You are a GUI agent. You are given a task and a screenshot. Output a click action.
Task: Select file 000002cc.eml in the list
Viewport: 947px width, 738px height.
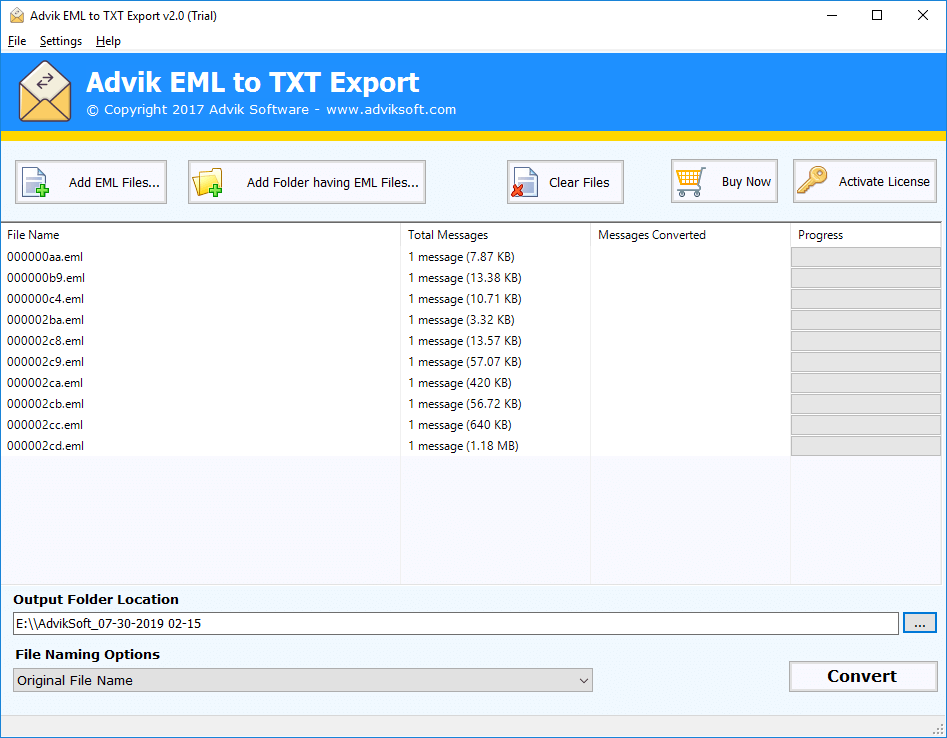[45, 425]
